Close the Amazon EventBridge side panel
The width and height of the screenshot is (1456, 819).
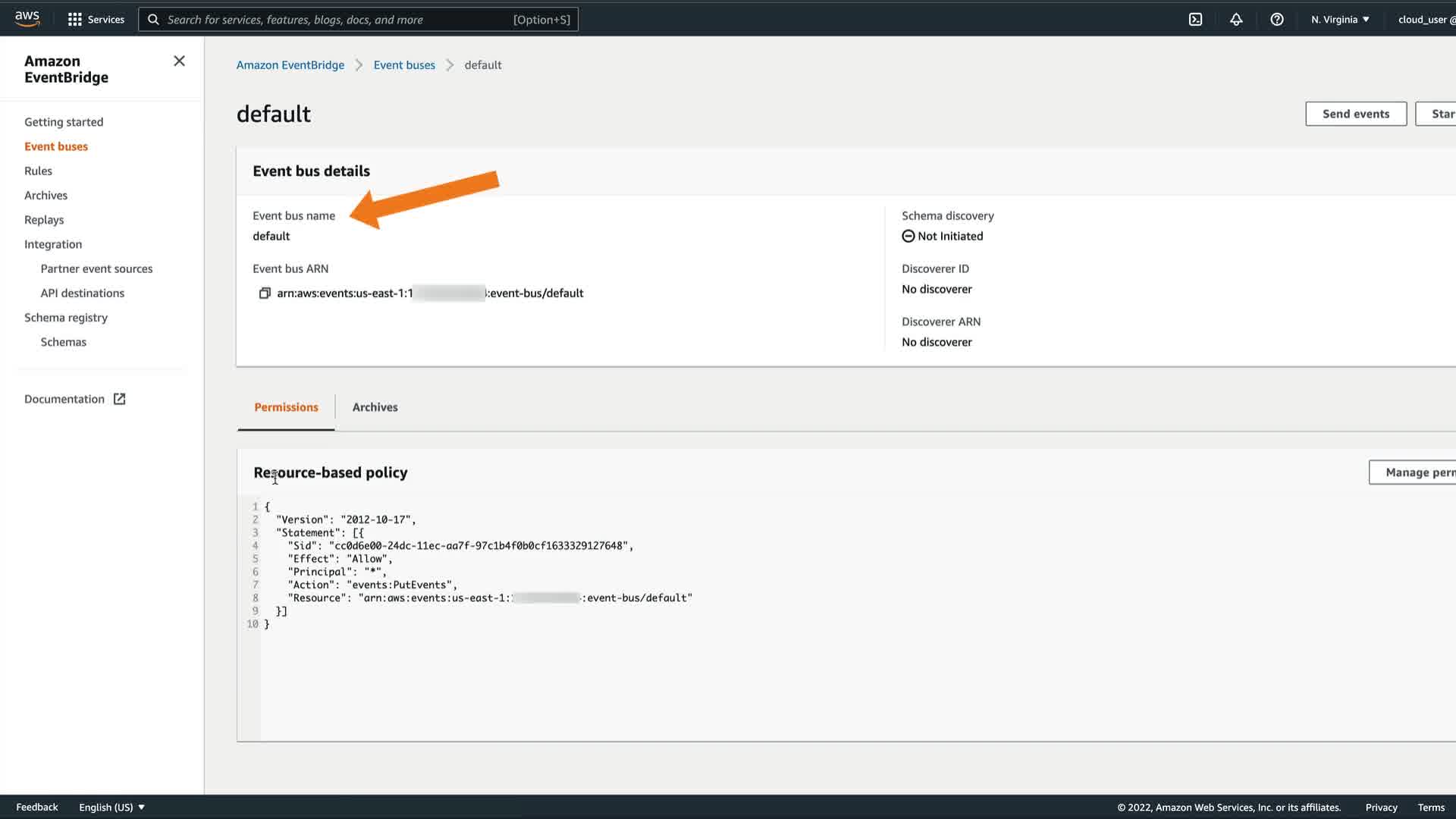pos(179,61)
